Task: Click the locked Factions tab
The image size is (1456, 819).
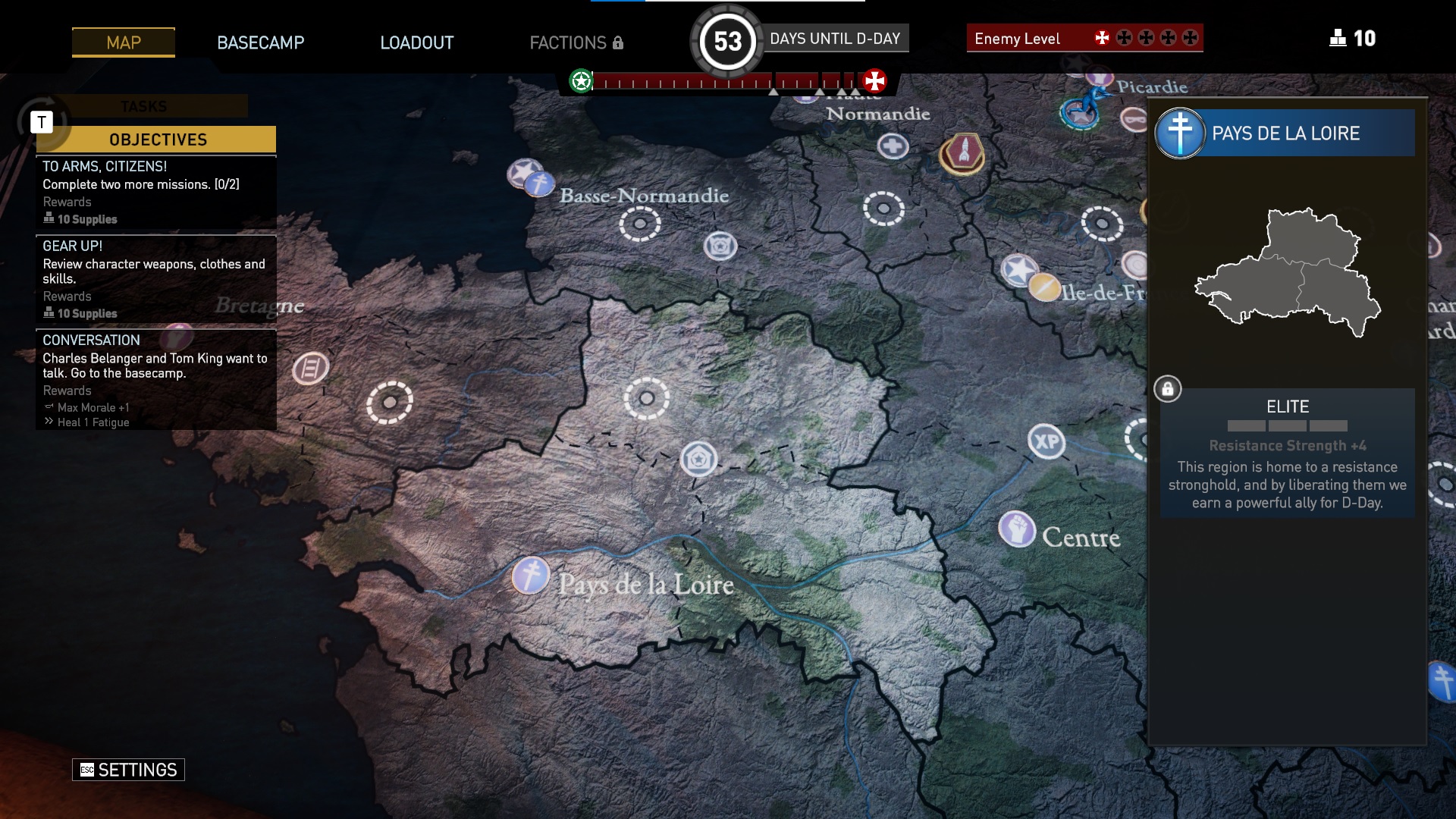Action: point(576,42)
